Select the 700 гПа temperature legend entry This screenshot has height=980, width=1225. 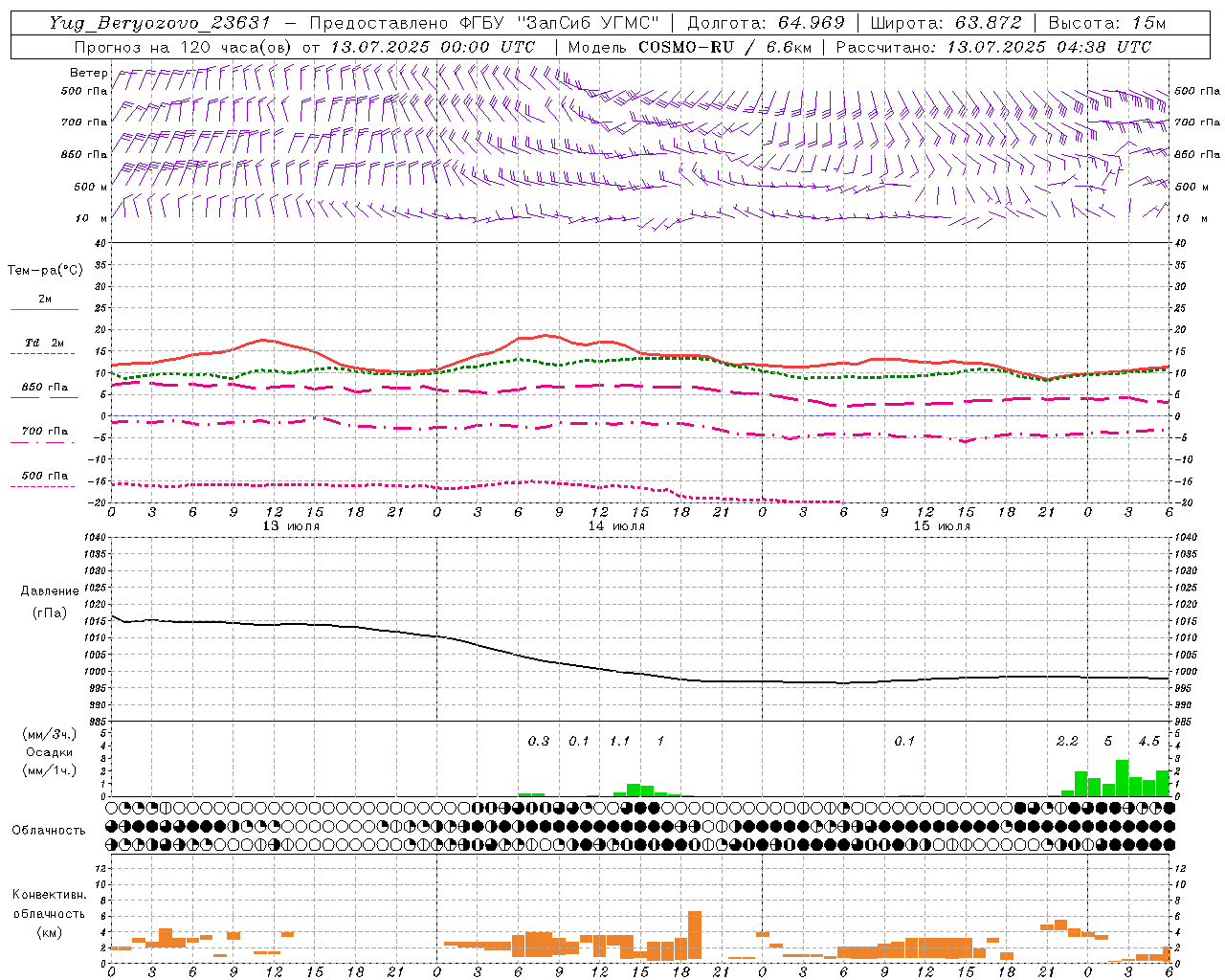(x=45, y=432)
